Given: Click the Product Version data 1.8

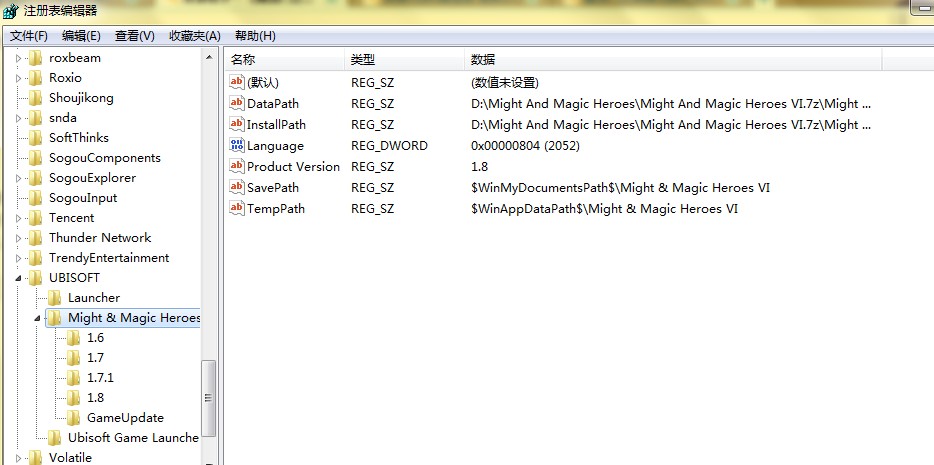Looking at the screenshot, I should point(480,167).
